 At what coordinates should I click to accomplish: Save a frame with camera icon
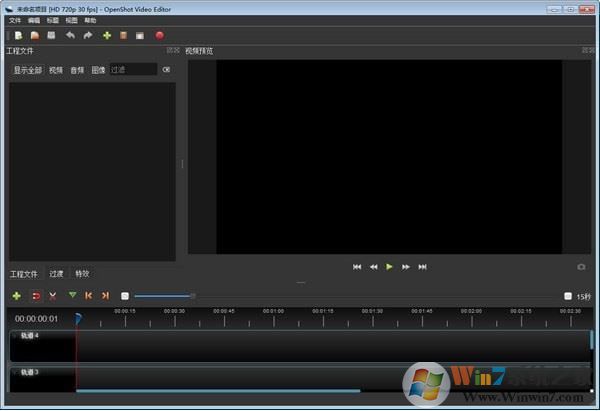pyautogui.click(x=581, y=267)
